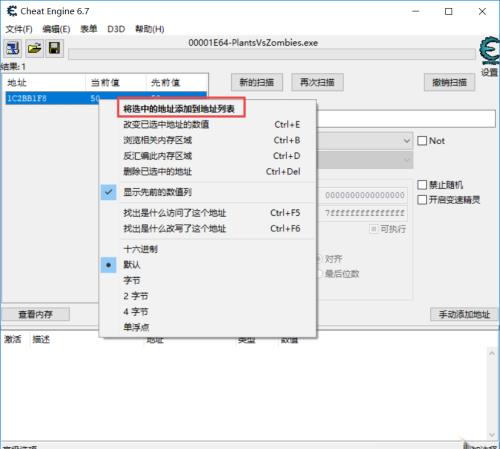Image resolution: width=500 pixels, height=449 pixels.
Task: Close the Cheat Engine window
Action: coord(482,11)
